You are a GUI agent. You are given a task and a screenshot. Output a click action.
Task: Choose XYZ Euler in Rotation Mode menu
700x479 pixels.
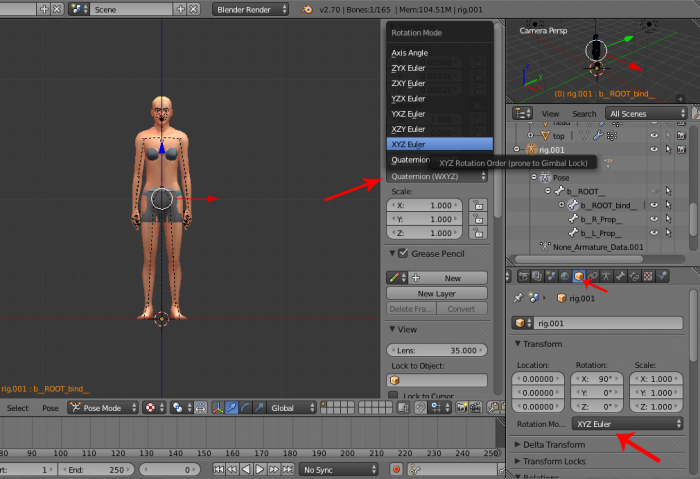(440, 144)
